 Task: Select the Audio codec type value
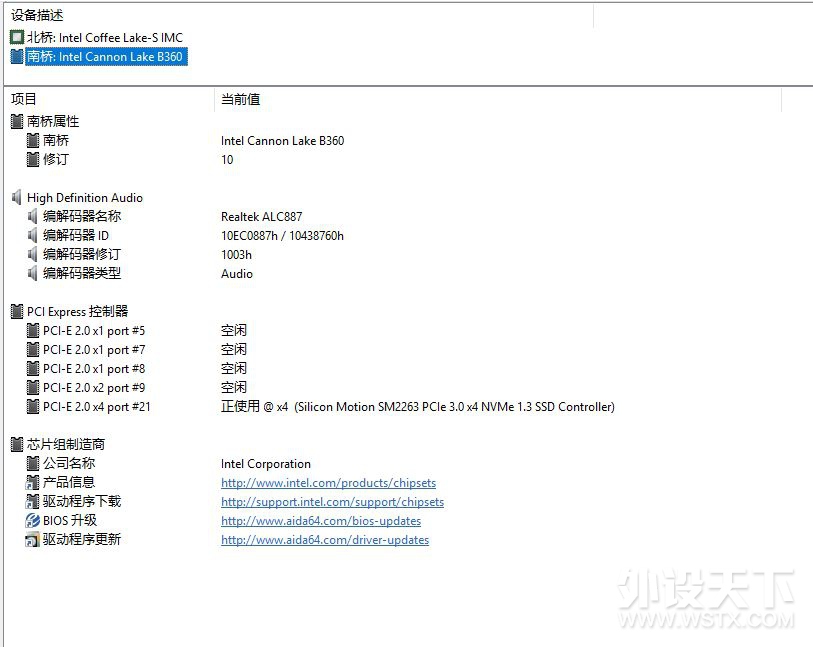point(237,274)
